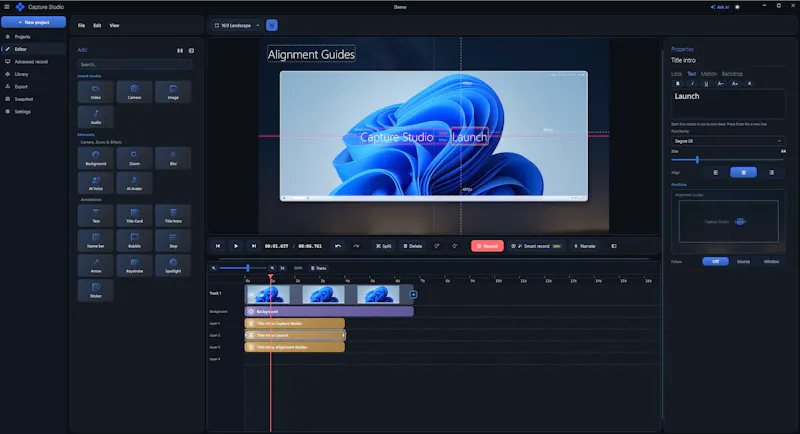This screenshot has height=434, width=800.
Task: Click the blue icon beside 16:9 Landscape
Action: tap(272, 25)
